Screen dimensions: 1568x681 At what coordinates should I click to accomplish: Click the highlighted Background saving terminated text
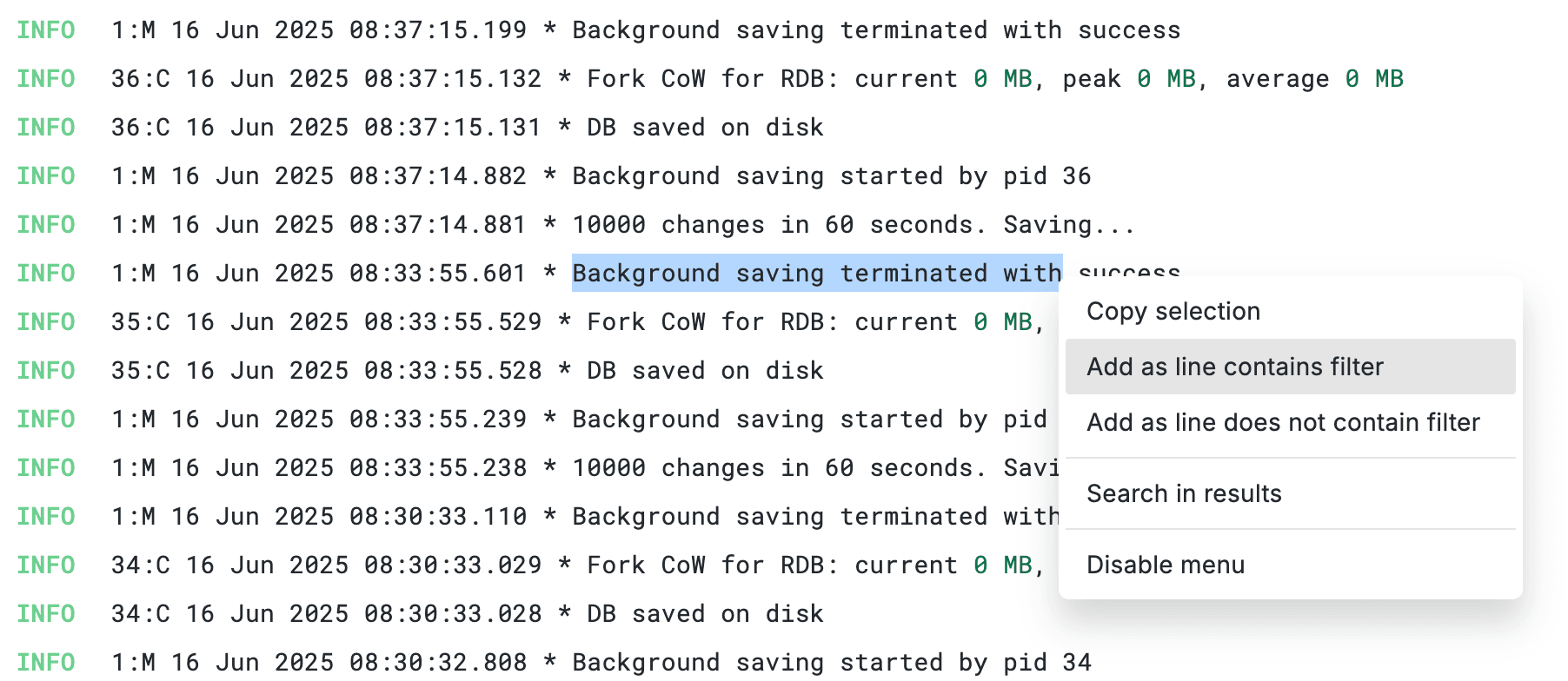[815, 273]
